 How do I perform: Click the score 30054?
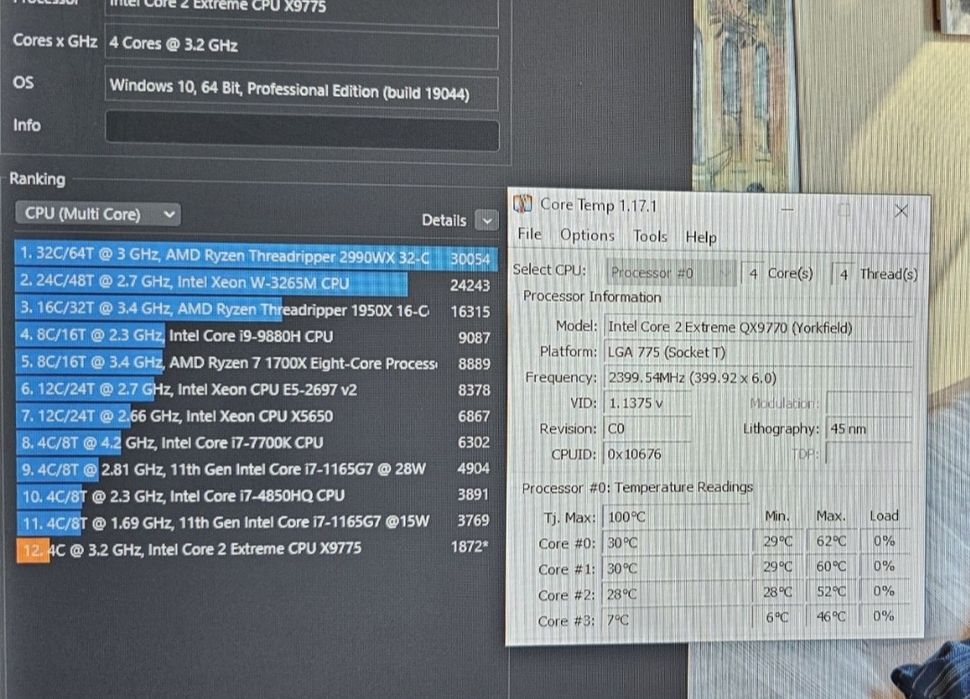pos(470,259)
